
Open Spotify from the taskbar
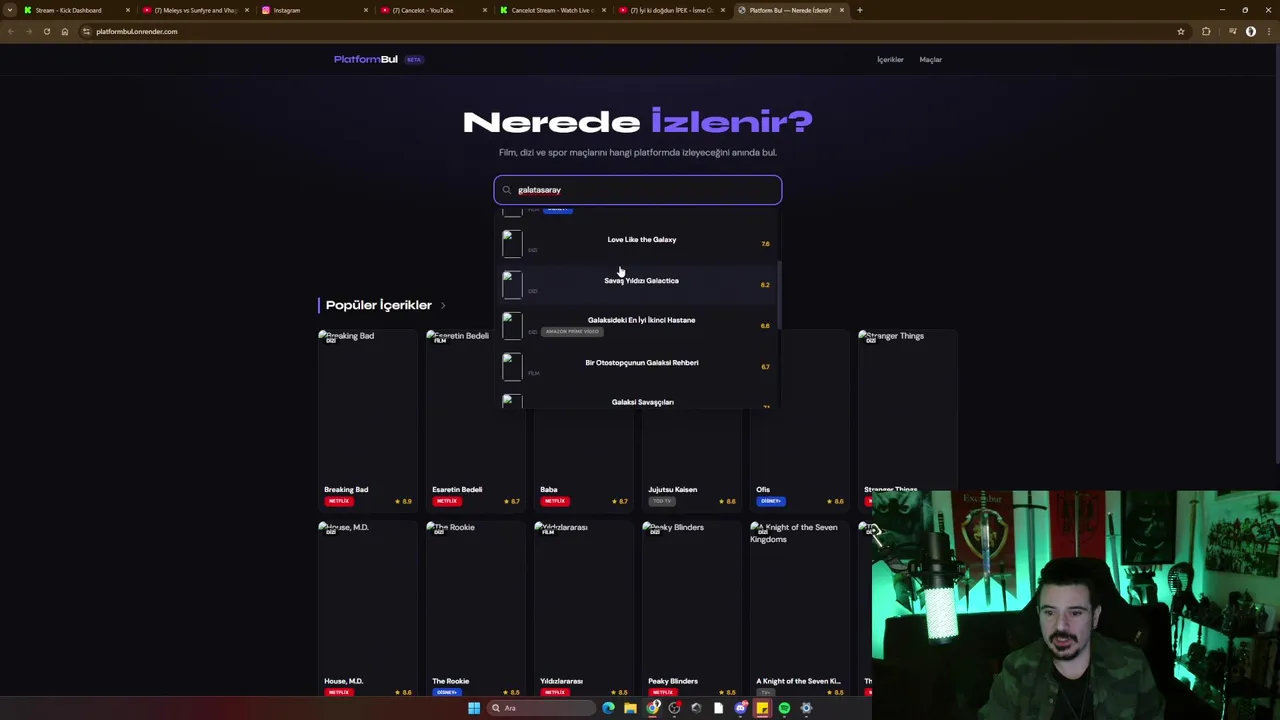tap(784, 708)
